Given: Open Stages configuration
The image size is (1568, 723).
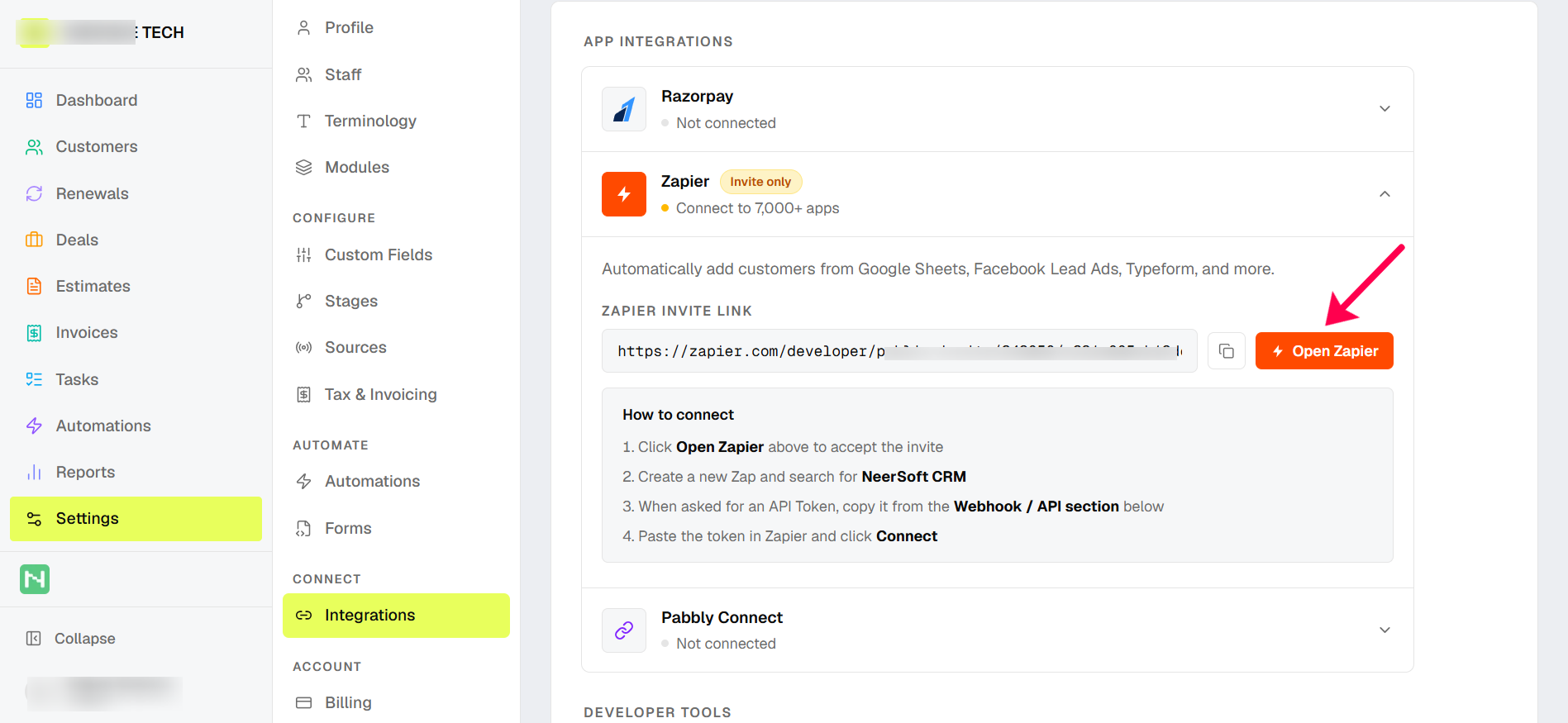Looking at the screenshot, I should pos(396,302).
